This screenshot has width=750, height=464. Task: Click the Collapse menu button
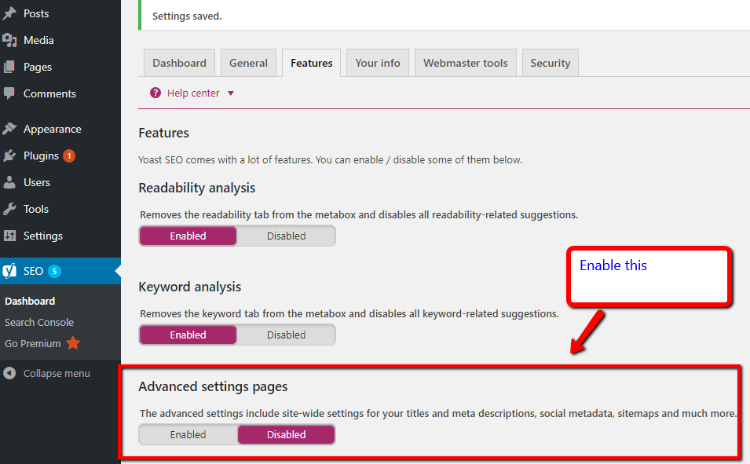click(x=56, y=373)
